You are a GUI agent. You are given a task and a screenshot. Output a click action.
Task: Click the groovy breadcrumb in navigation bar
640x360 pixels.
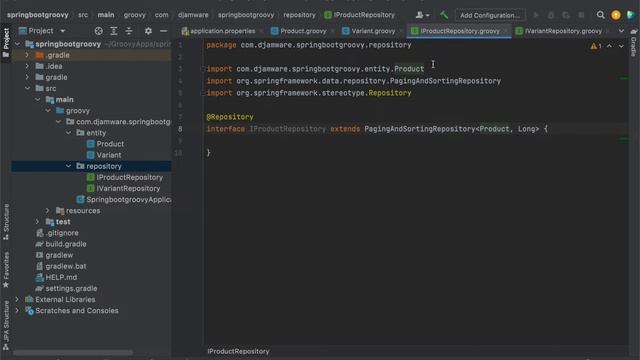134,15
